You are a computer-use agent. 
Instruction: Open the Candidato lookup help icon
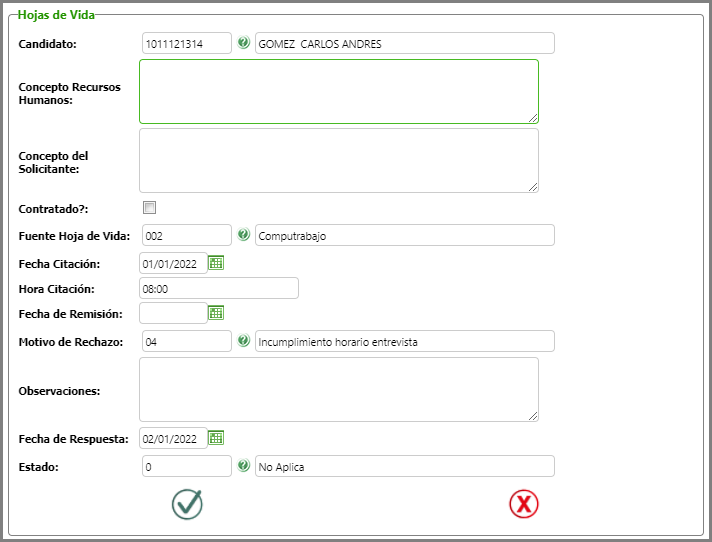tap(244, 43)
